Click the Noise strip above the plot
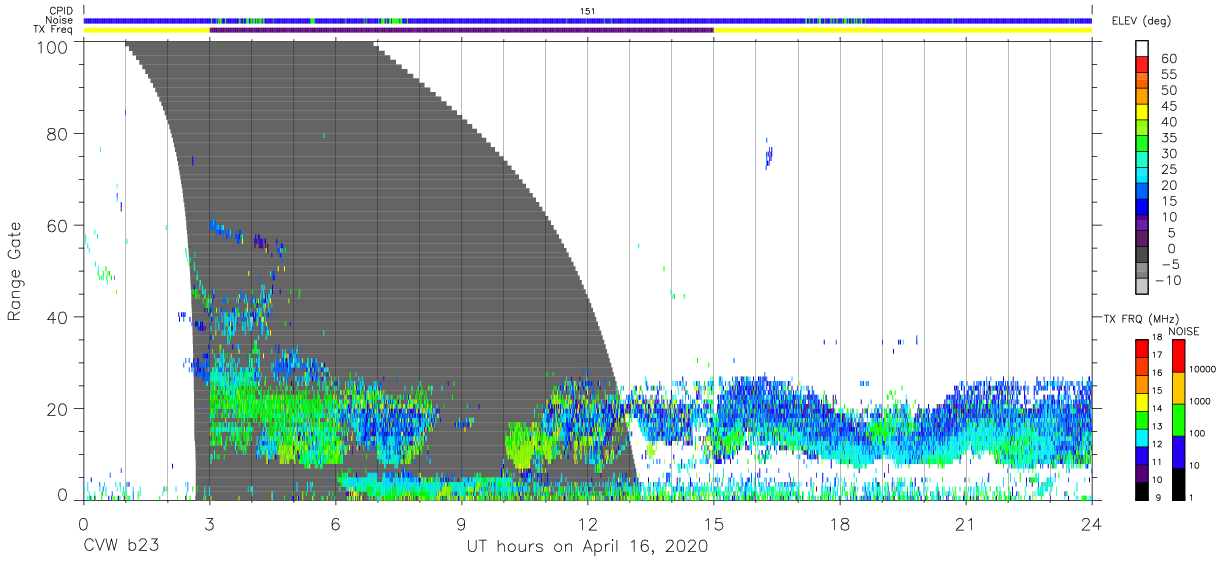1228x567 pixels. pos(588,20)
